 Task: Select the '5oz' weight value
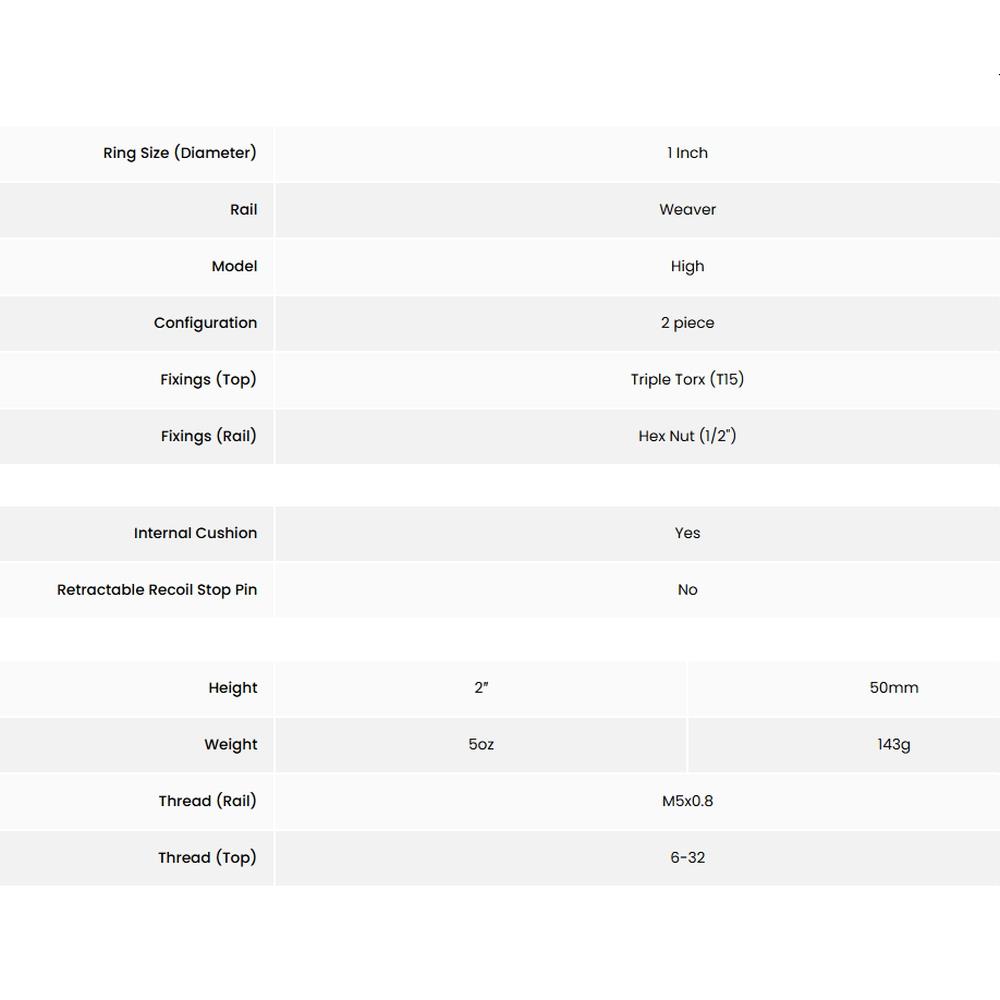point(481,745)
